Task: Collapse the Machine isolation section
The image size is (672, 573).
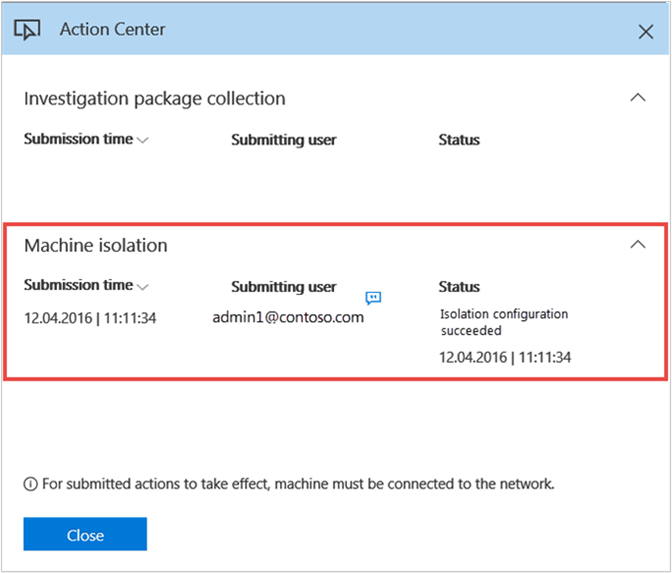Action: [637, 244]
